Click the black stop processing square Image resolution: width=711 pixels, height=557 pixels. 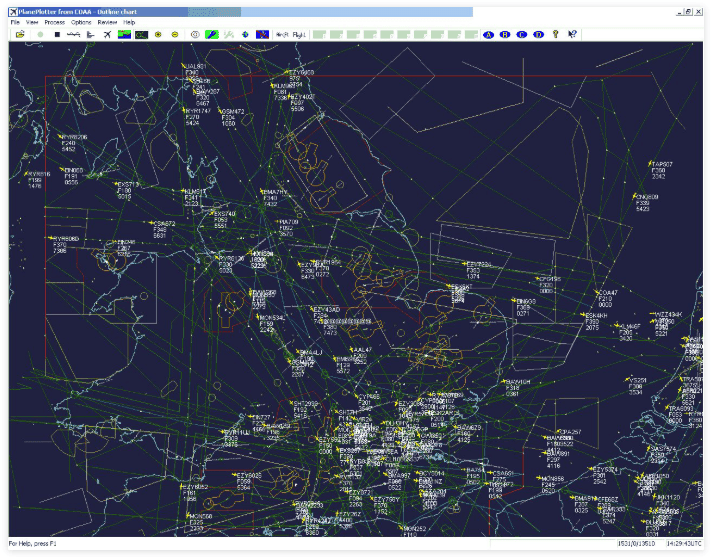pos(57,34)
